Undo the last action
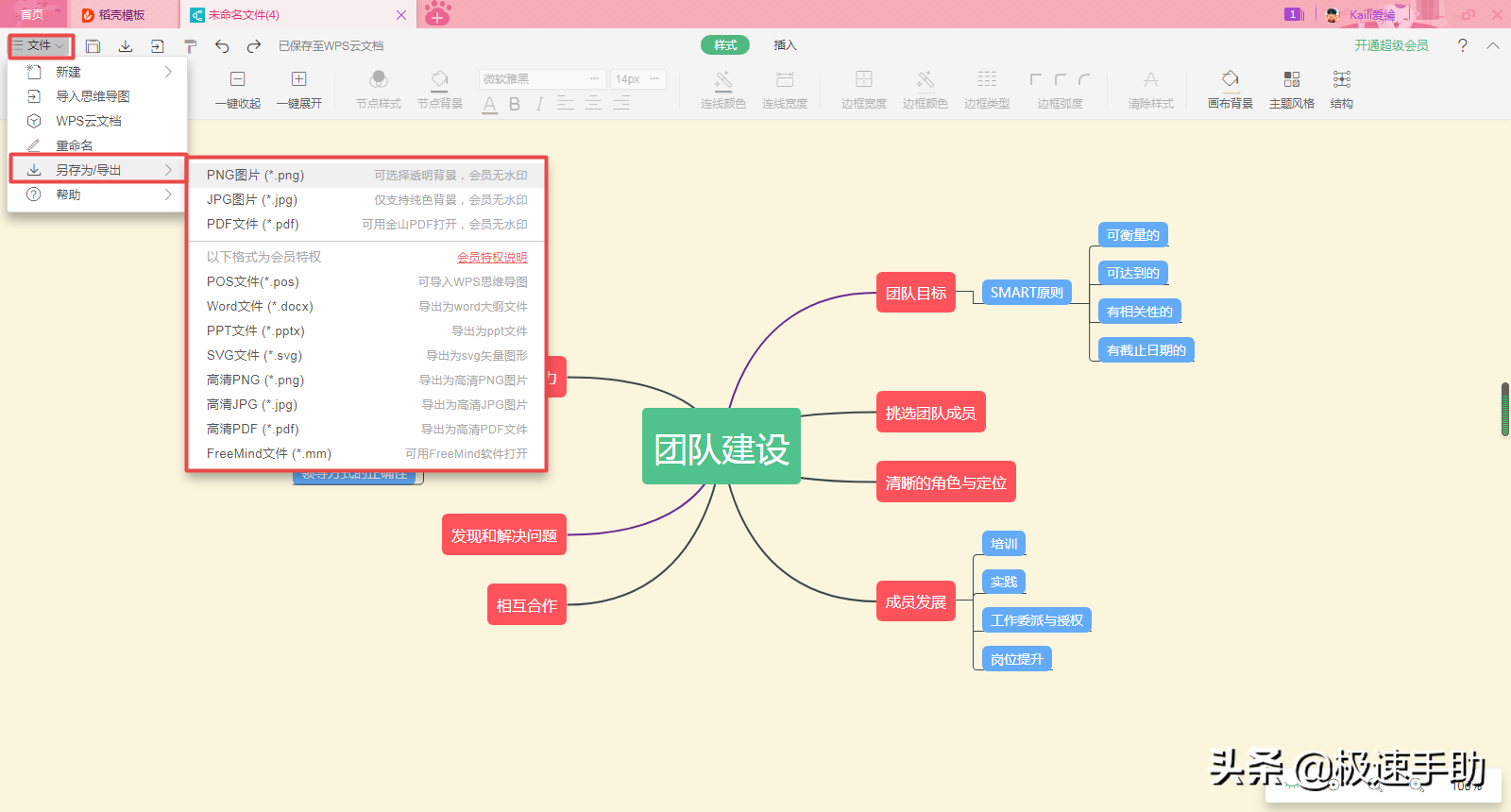Screen dimensions: 1511x812 tap(222, 46)
